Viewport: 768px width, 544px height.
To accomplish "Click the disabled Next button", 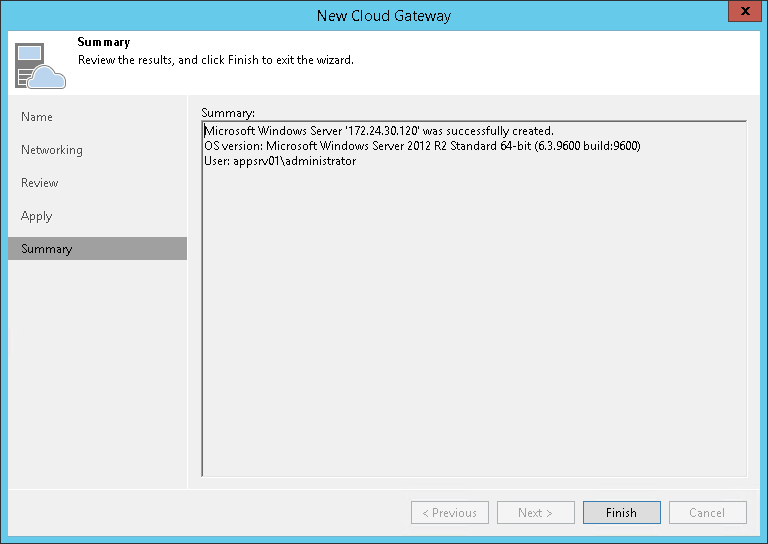I will [535, 512].
